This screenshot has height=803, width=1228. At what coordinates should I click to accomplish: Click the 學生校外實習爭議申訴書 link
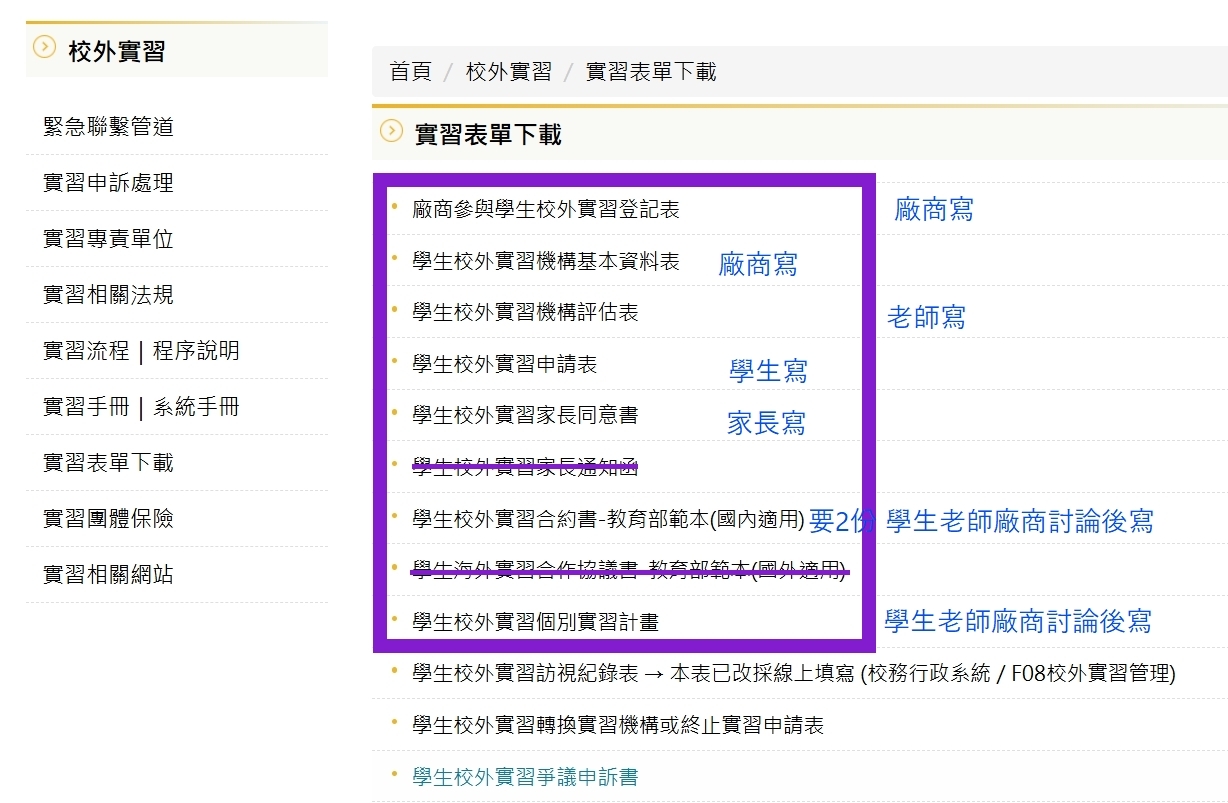coord(525,777)
